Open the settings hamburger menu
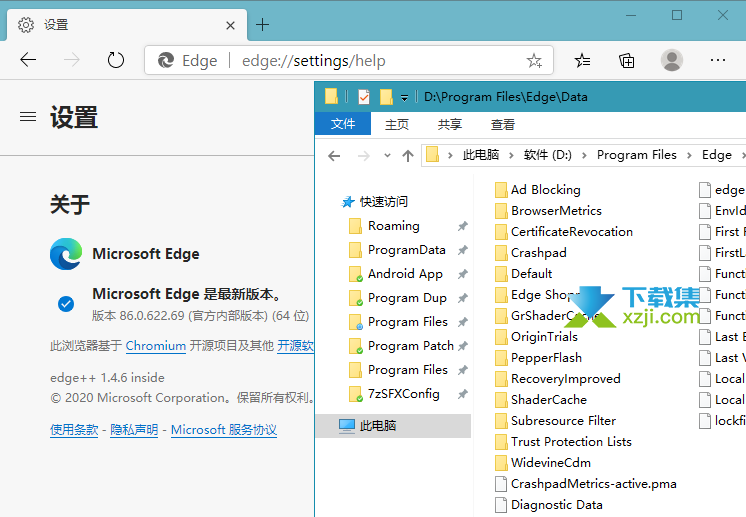Image resolution: width=746 pixels, height=517 pixels. (28, 117)
